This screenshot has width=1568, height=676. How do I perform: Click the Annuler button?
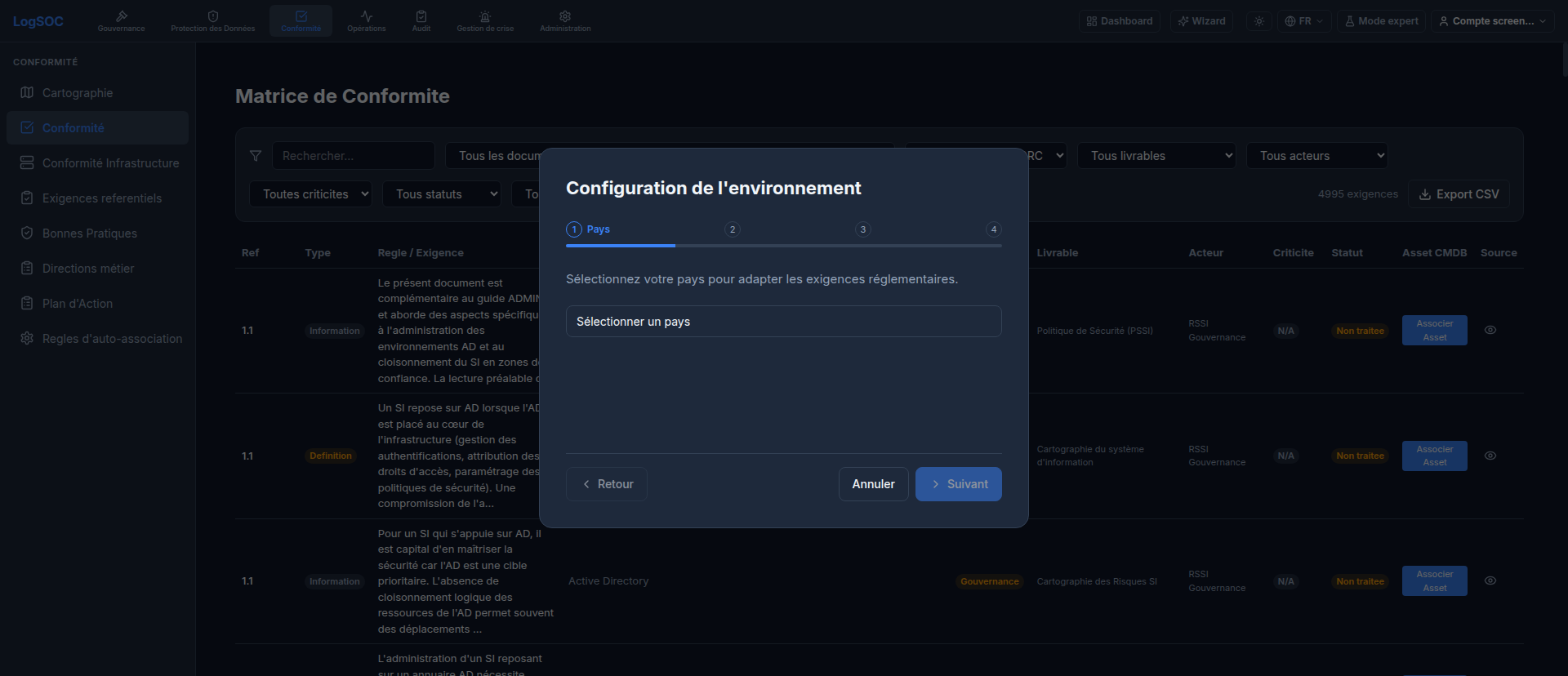click(x=874, y=484)
